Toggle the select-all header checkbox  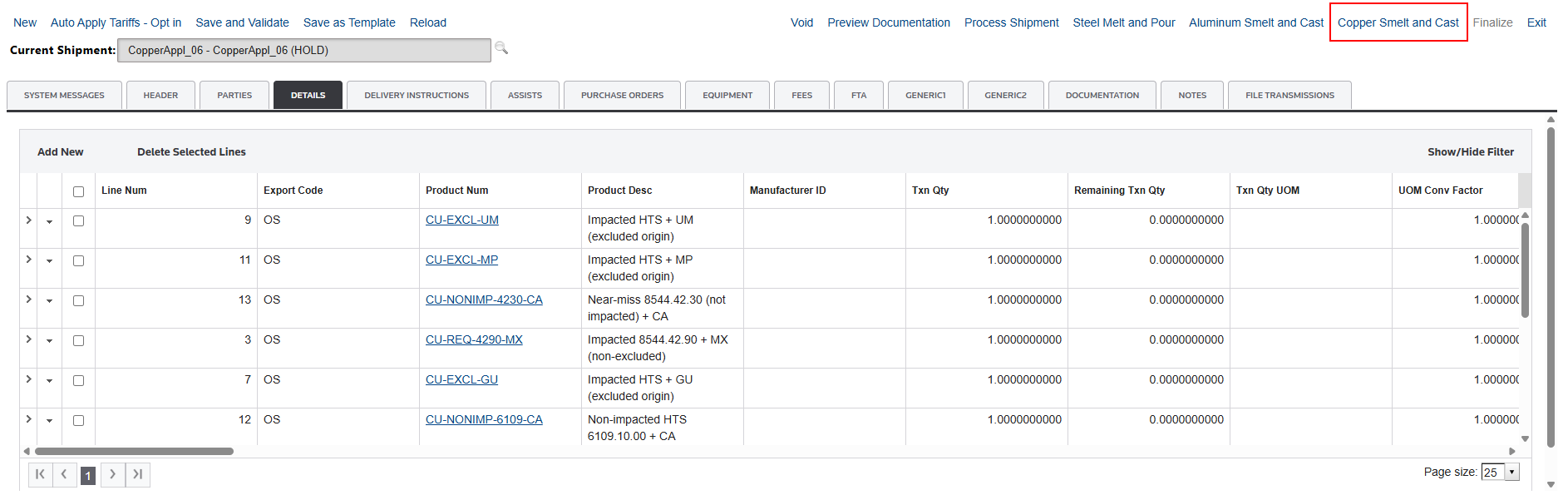(x=78, y=191)
